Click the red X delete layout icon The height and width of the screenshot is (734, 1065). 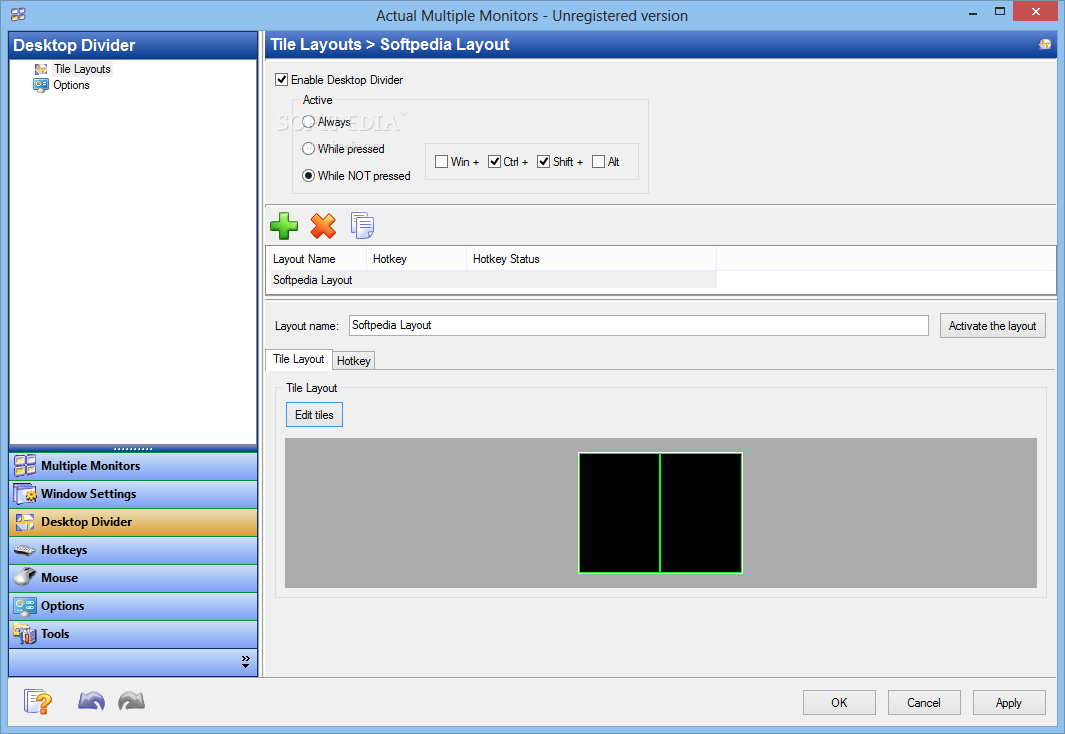[323, 226]
